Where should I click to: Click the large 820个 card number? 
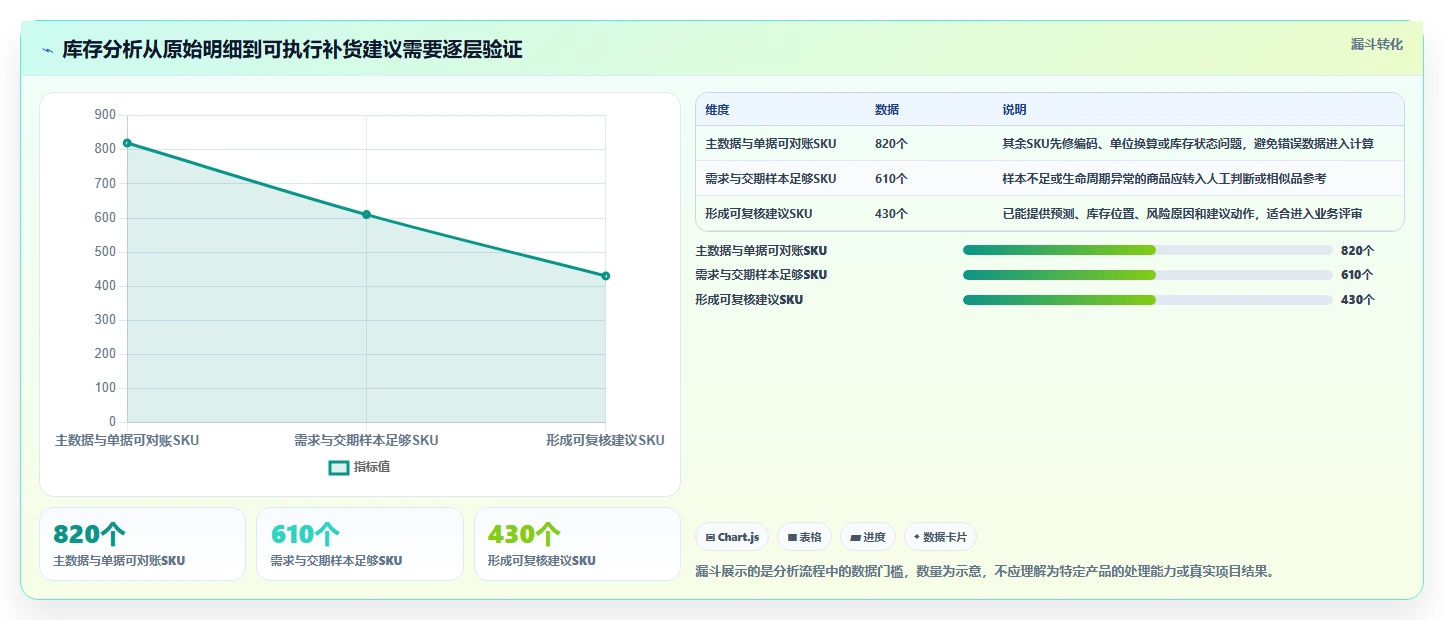tap(89, 535)
